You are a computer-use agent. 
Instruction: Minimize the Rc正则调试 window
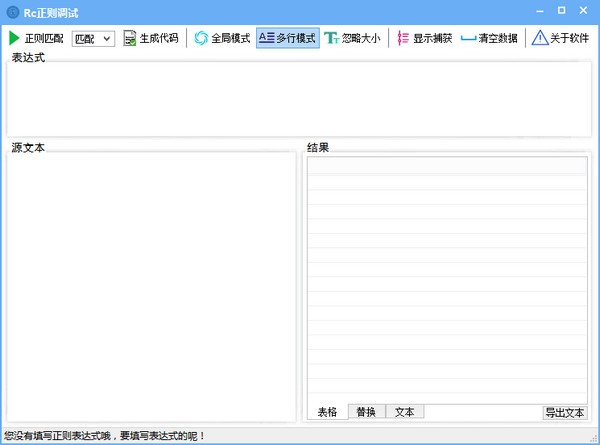point(537,10)
